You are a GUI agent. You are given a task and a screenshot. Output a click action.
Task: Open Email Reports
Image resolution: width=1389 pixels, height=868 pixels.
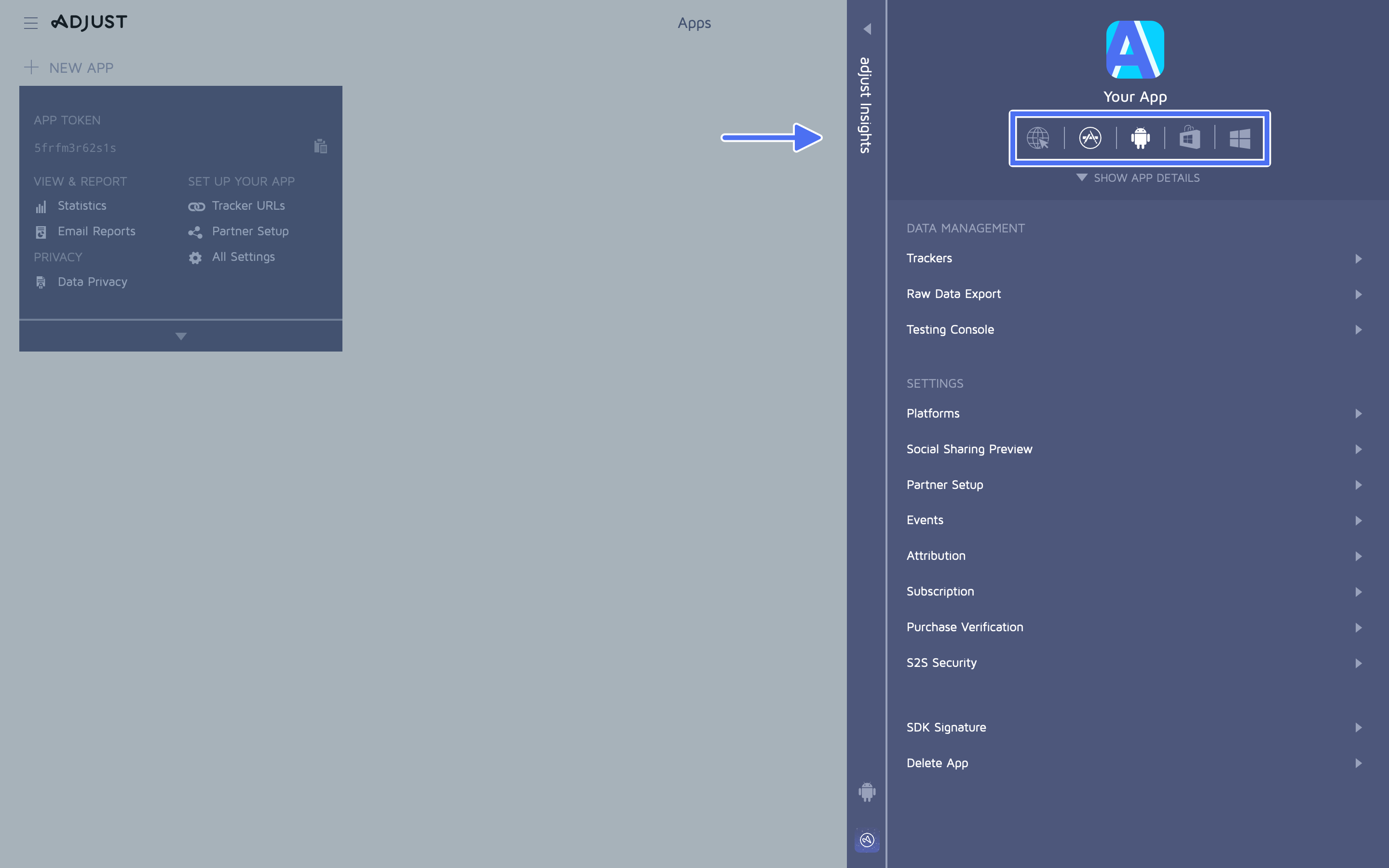coord(96,231)
